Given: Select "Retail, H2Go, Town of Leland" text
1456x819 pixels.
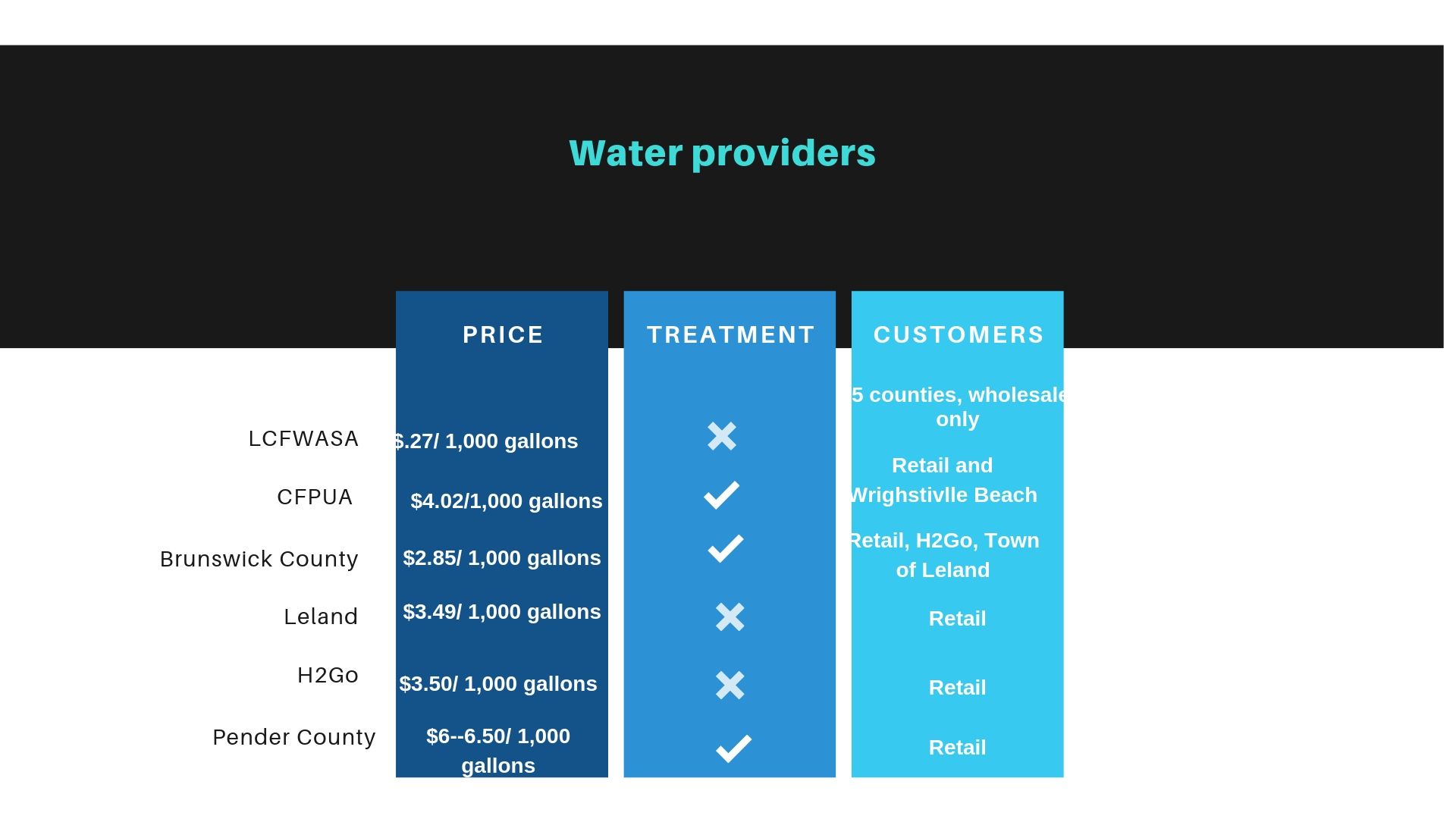Looking at the screenshot, I should coord(943,555).
